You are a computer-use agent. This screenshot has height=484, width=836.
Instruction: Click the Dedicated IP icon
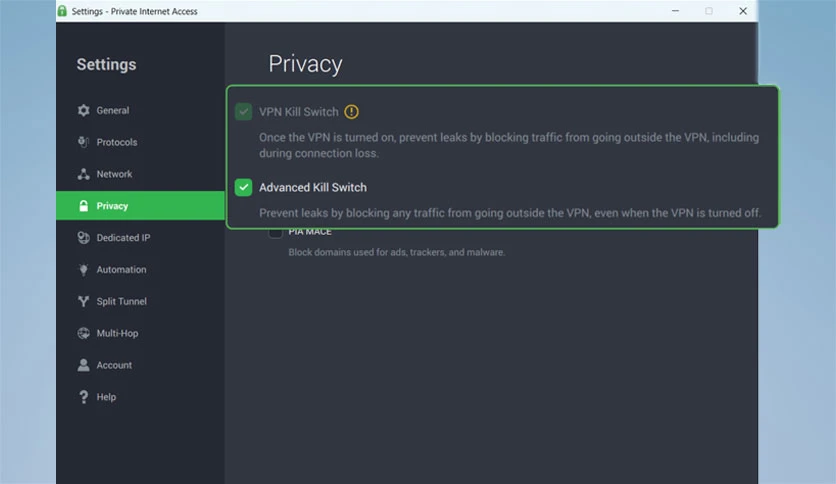coord(84,238)
